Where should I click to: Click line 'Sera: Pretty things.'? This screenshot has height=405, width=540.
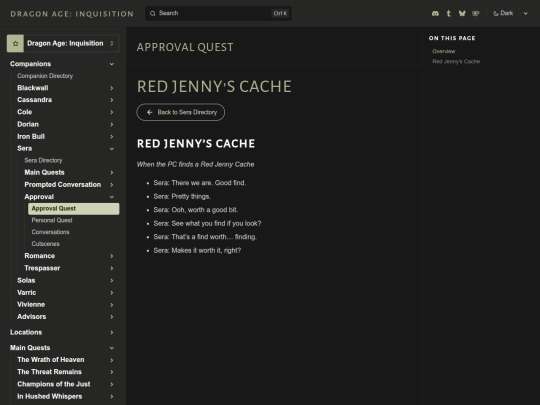(182, 197)
